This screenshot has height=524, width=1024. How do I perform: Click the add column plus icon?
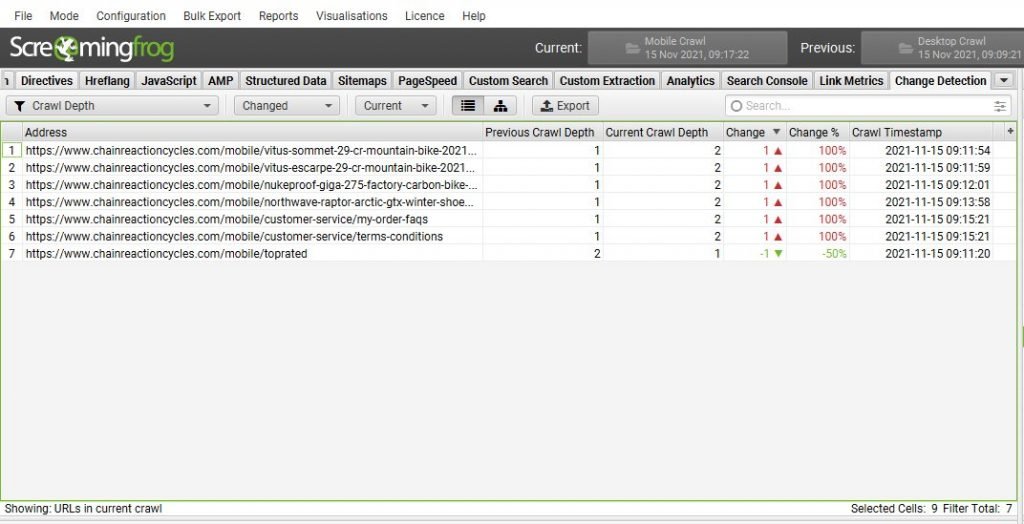click(x=1010, y=131)
